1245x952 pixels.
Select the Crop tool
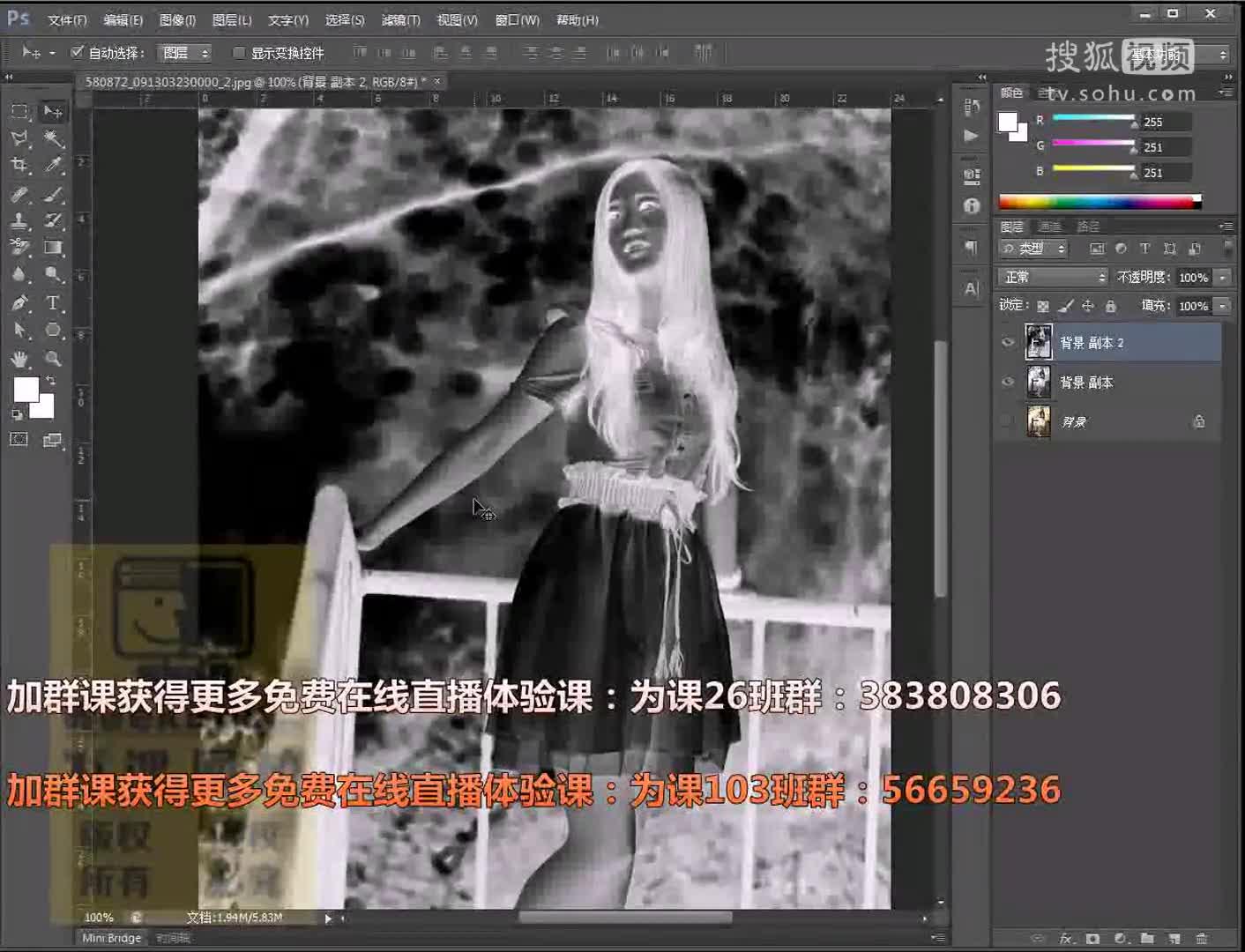pos(19,165)
